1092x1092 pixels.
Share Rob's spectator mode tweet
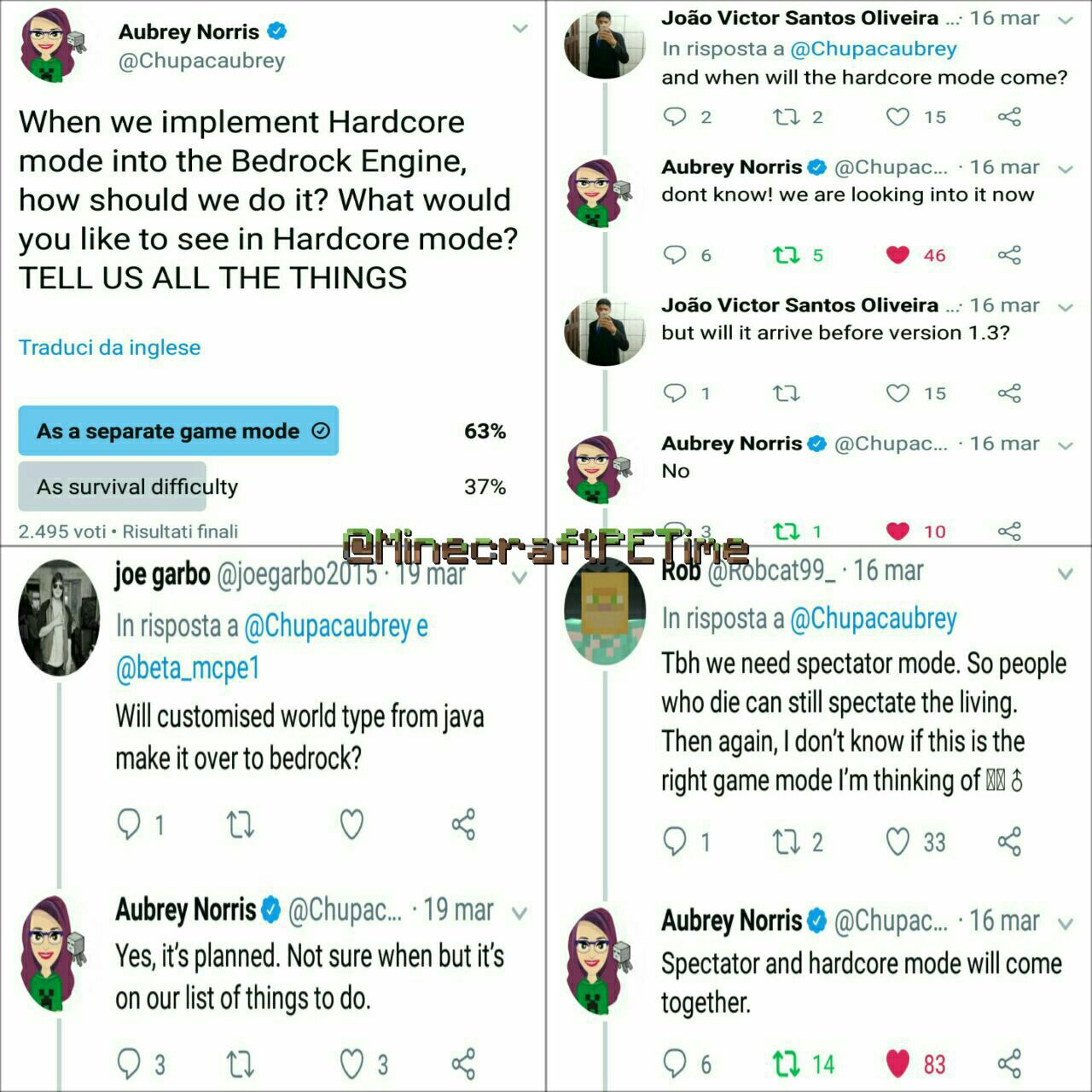[x=1009, y=841]
